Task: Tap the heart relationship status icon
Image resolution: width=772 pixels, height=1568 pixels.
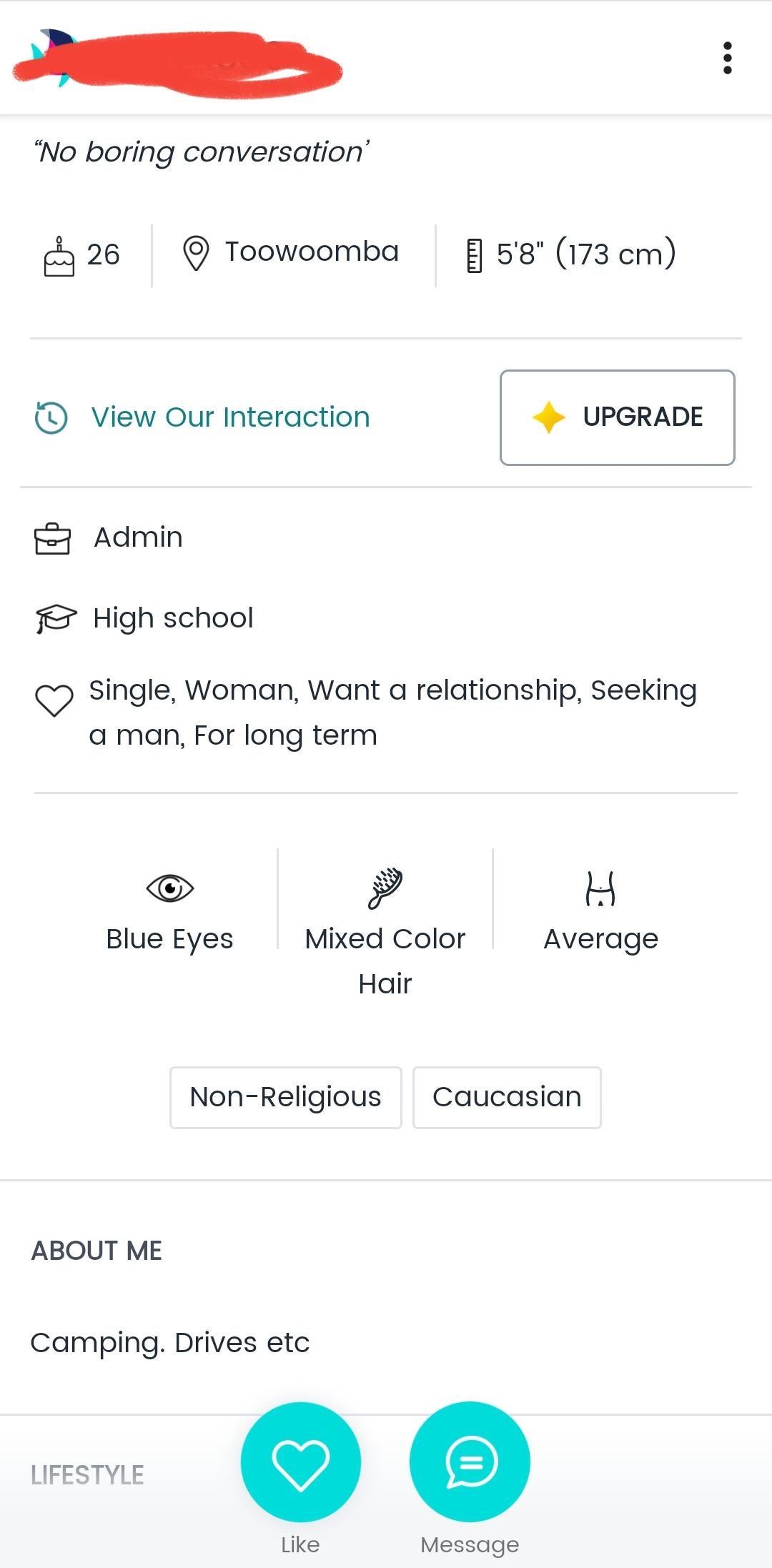Action: pos(54,700)
